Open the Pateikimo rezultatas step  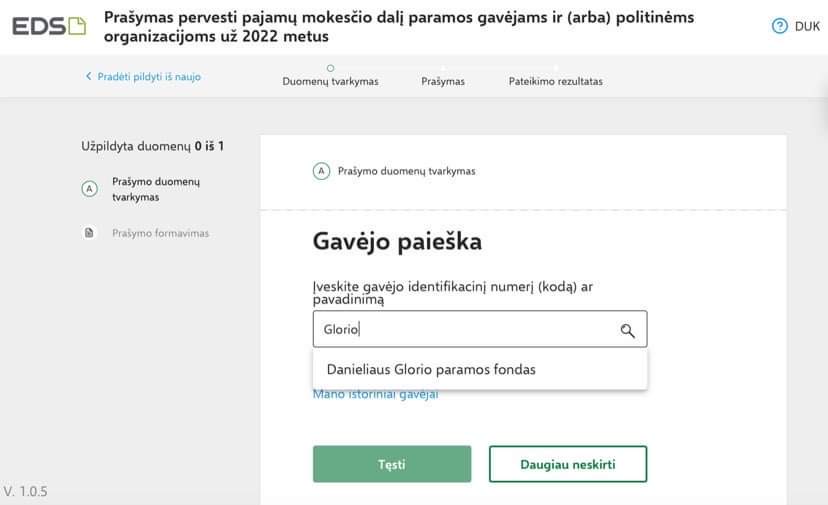pyautogui.click(x=555, y=81)
